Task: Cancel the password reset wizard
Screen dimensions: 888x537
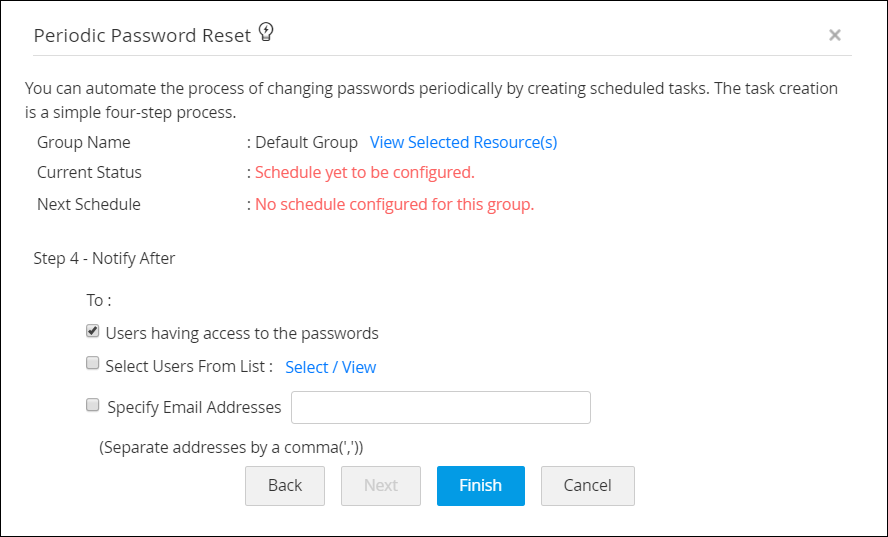Action: coord(587,485)
